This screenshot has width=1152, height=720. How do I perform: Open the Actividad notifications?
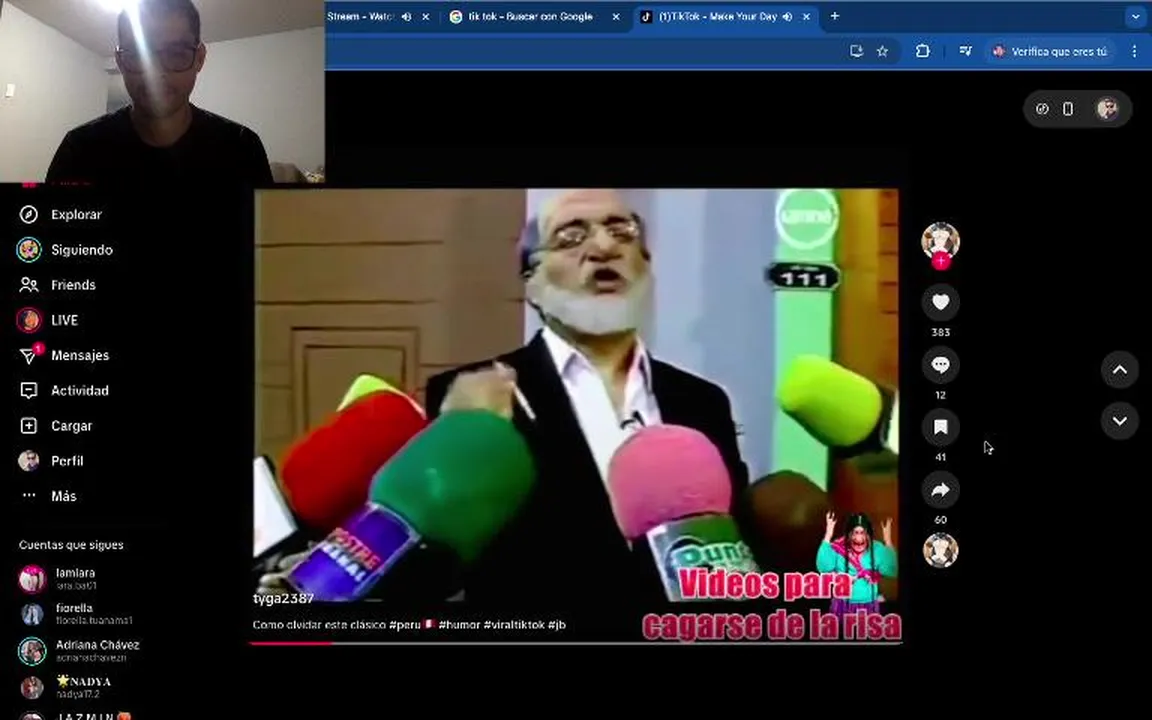click(x=65, y=391)
